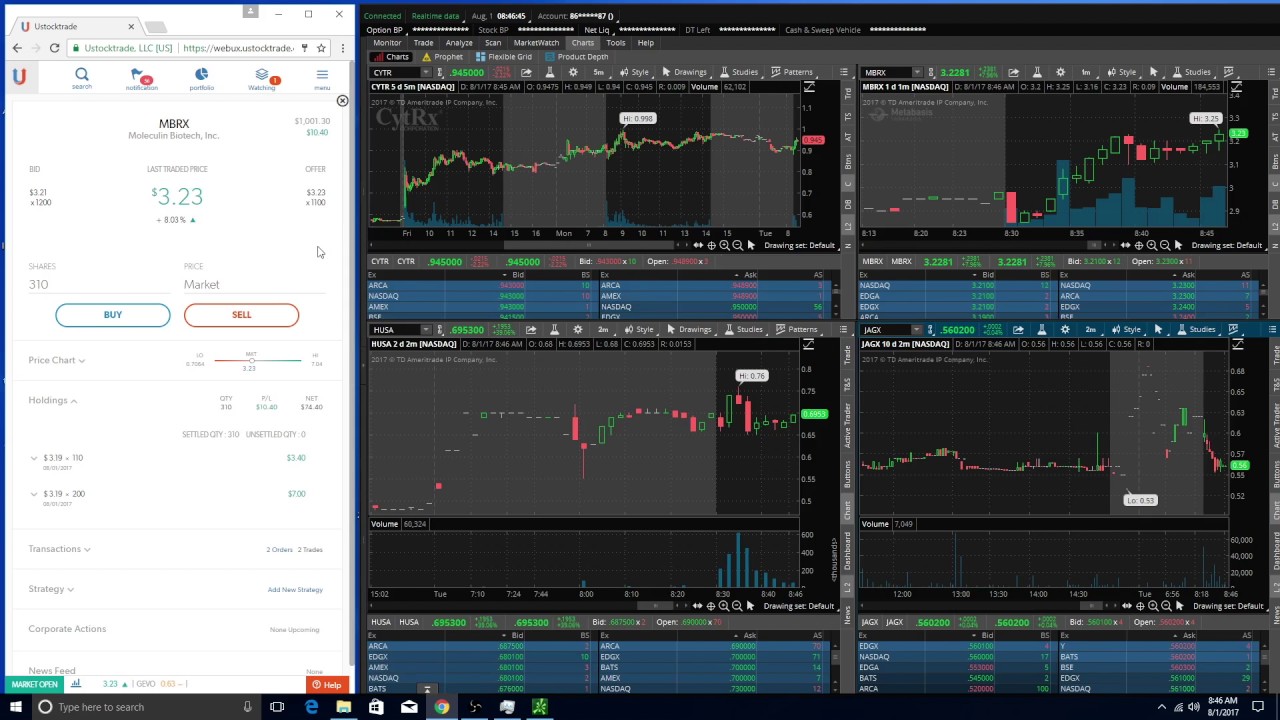
Task: Switch to the Scan tab
Action: coord(493,43)
